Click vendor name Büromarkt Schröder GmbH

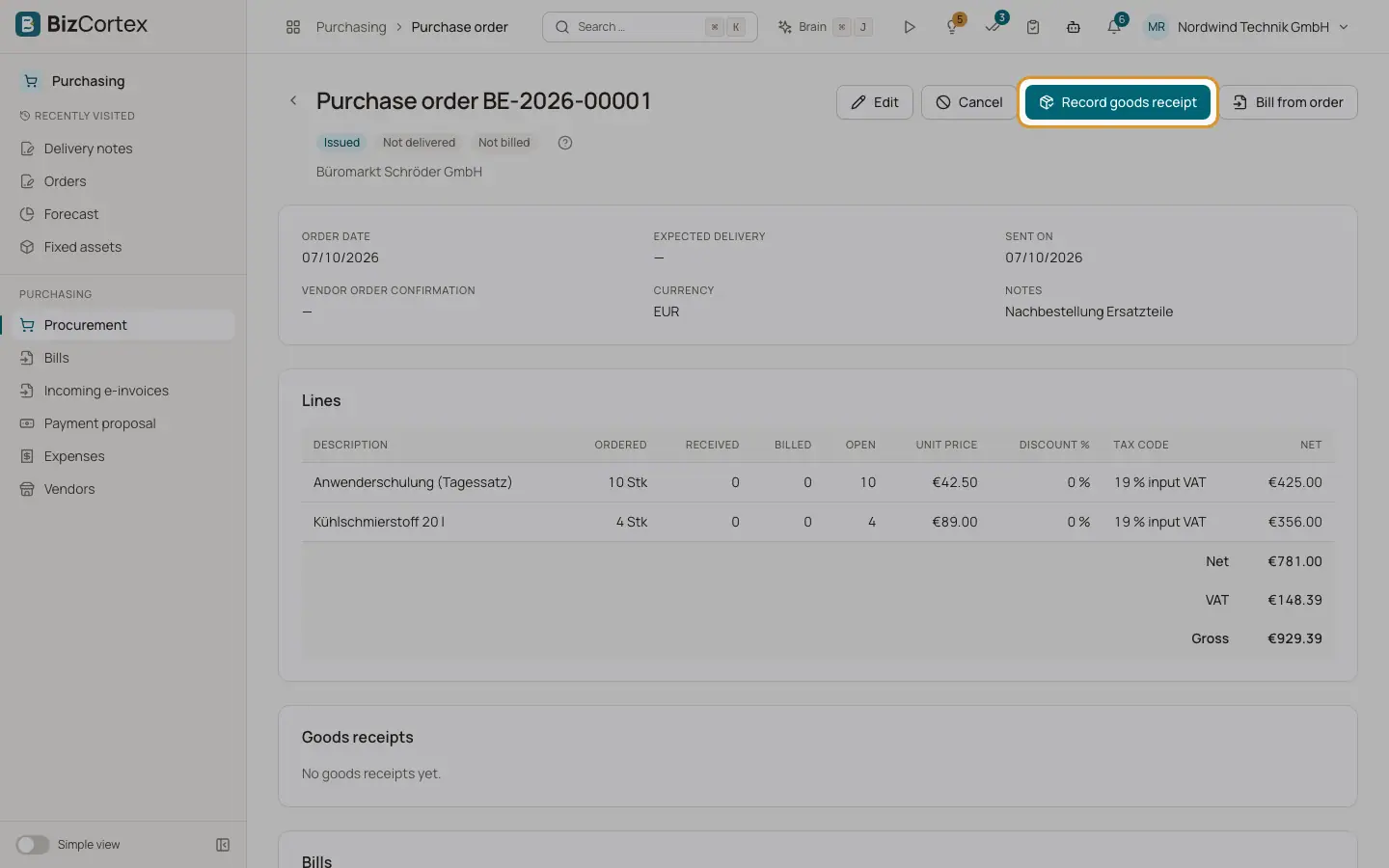coord(399,172)
